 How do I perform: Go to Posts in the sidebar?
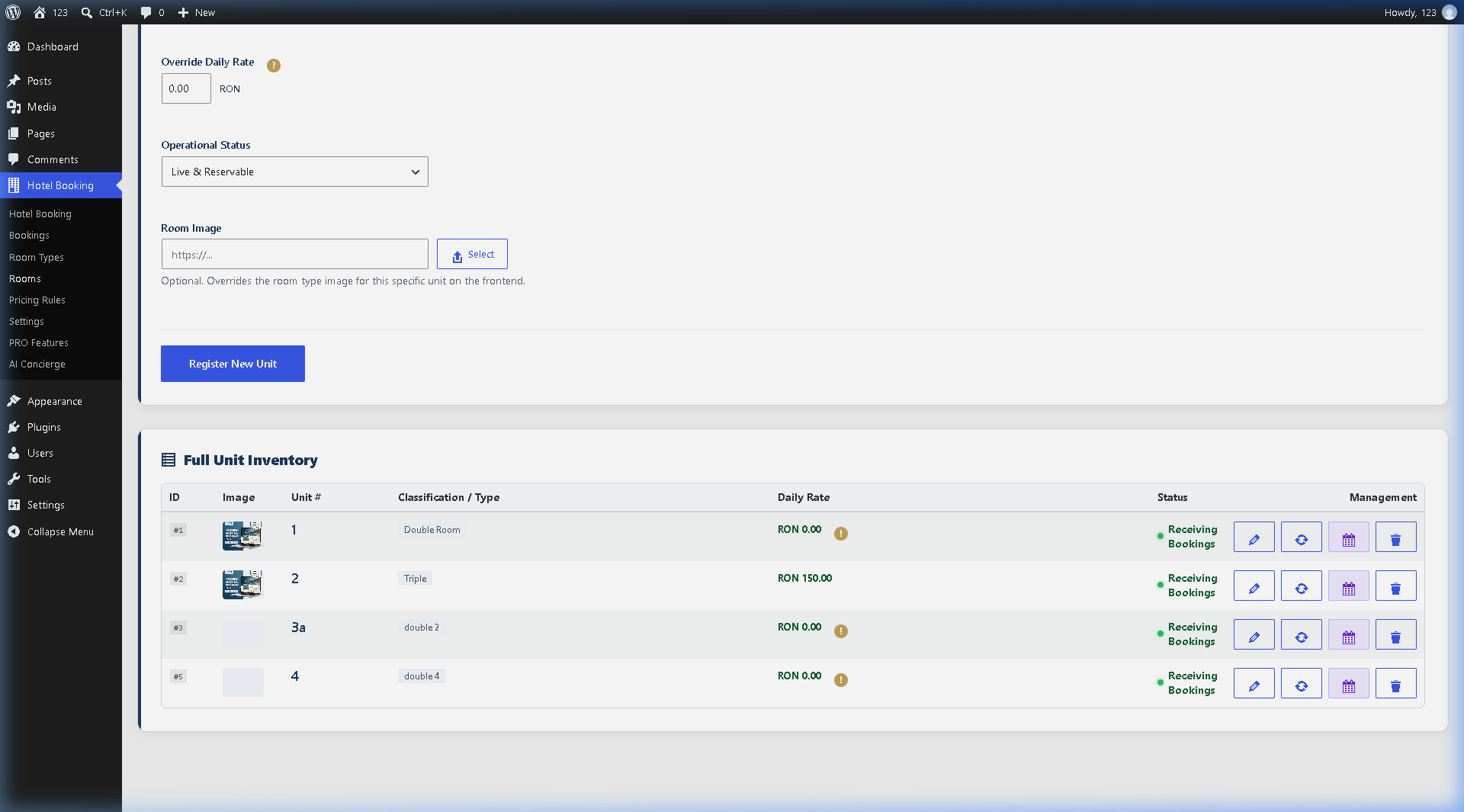61,81
